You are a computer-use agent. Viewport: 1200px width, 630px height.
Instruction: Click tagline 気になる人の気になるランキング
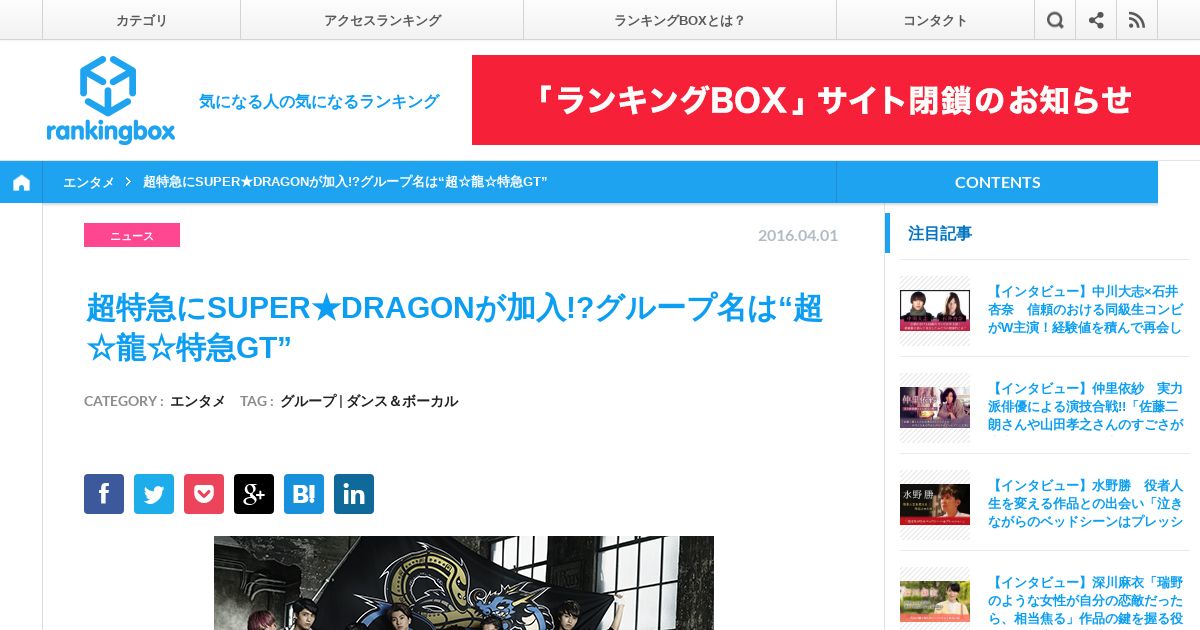pos(319,101)
